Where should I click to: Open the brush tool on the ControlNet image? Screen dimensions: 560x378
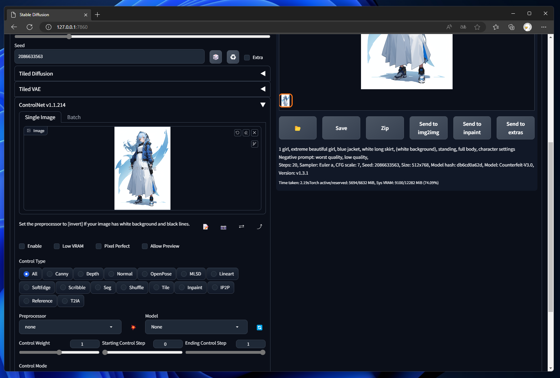[255, 144]
